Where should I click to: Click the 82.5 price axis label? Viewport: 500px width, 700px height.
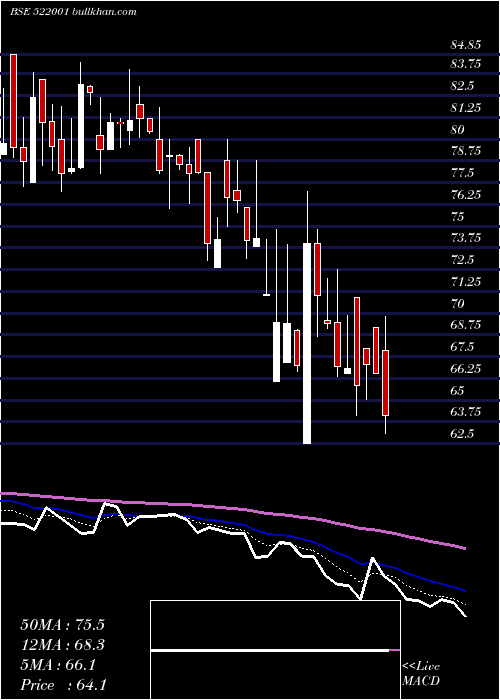[x=462, y=86]
